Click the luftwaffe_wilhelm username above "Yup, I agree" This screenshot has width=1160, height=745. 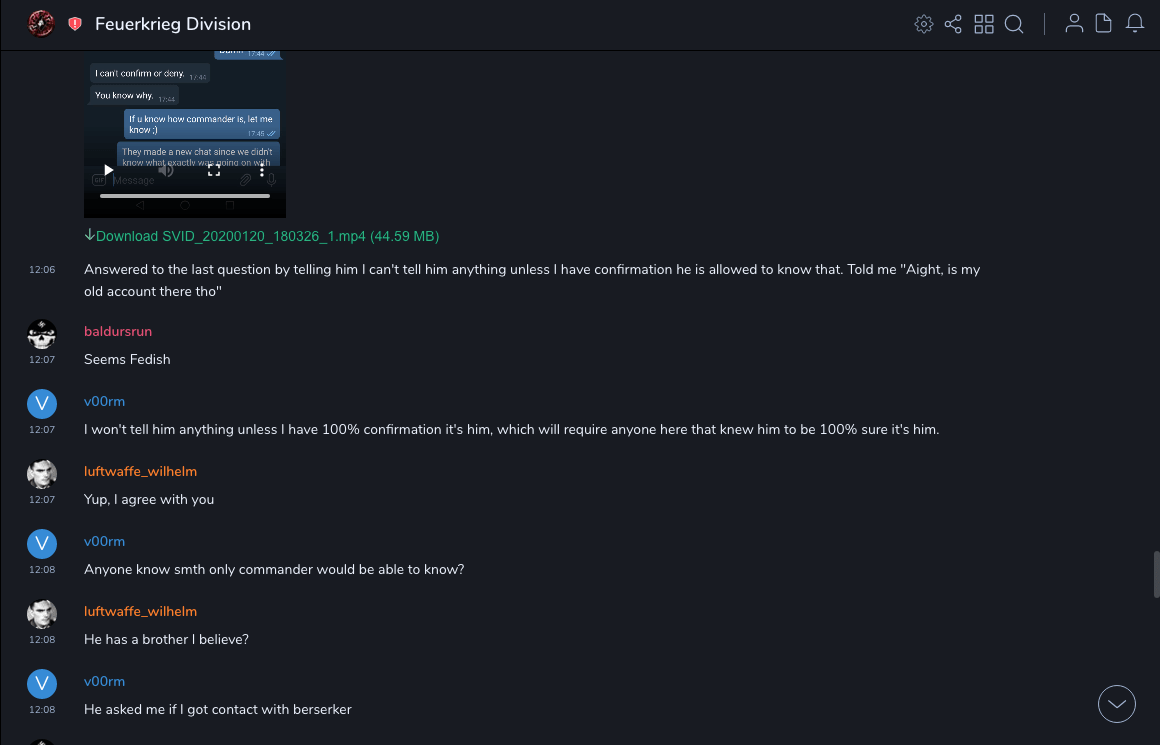(x=140, y=471)
